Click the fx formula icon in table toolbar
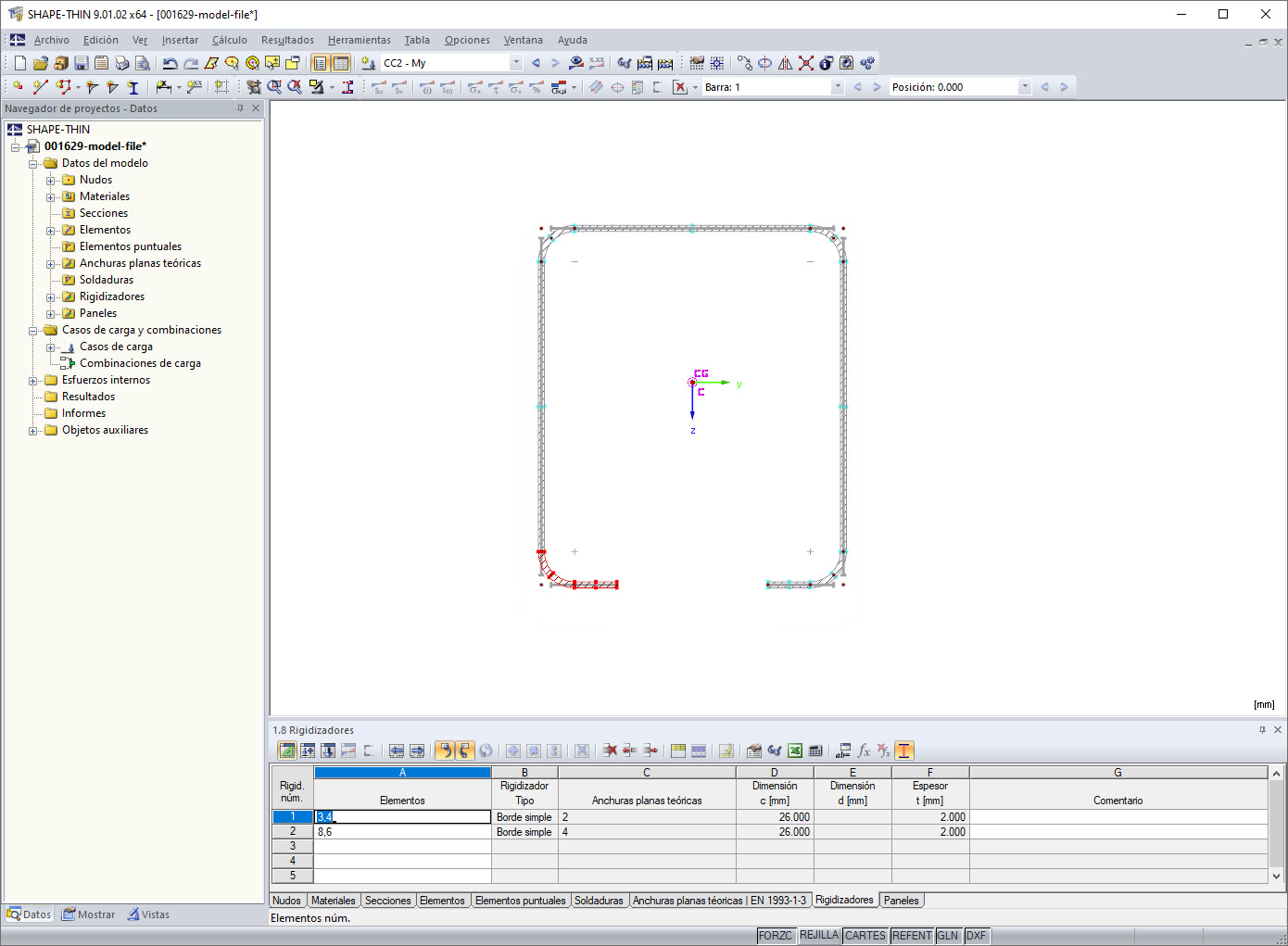This screenshot has height=946, width=1288. click(864, 750)
